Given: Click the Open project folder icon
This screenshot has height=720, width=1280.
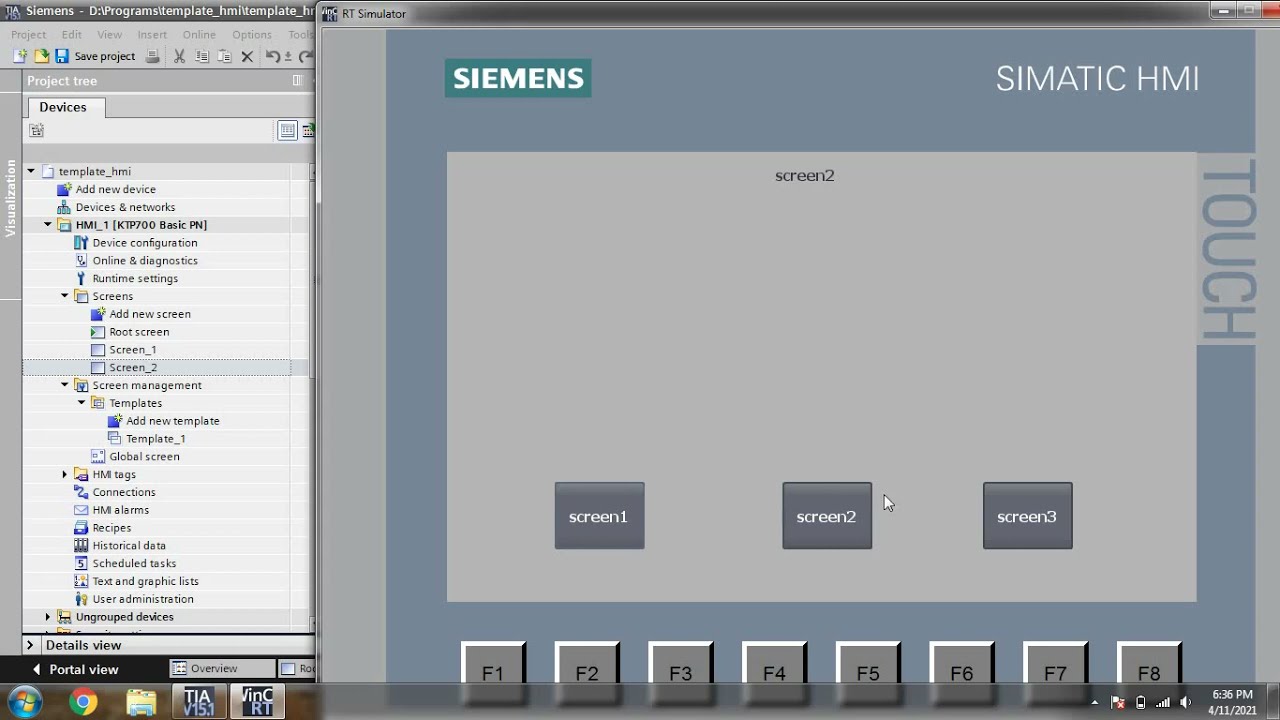Looking at the screenshot, I should coord(42,56).
